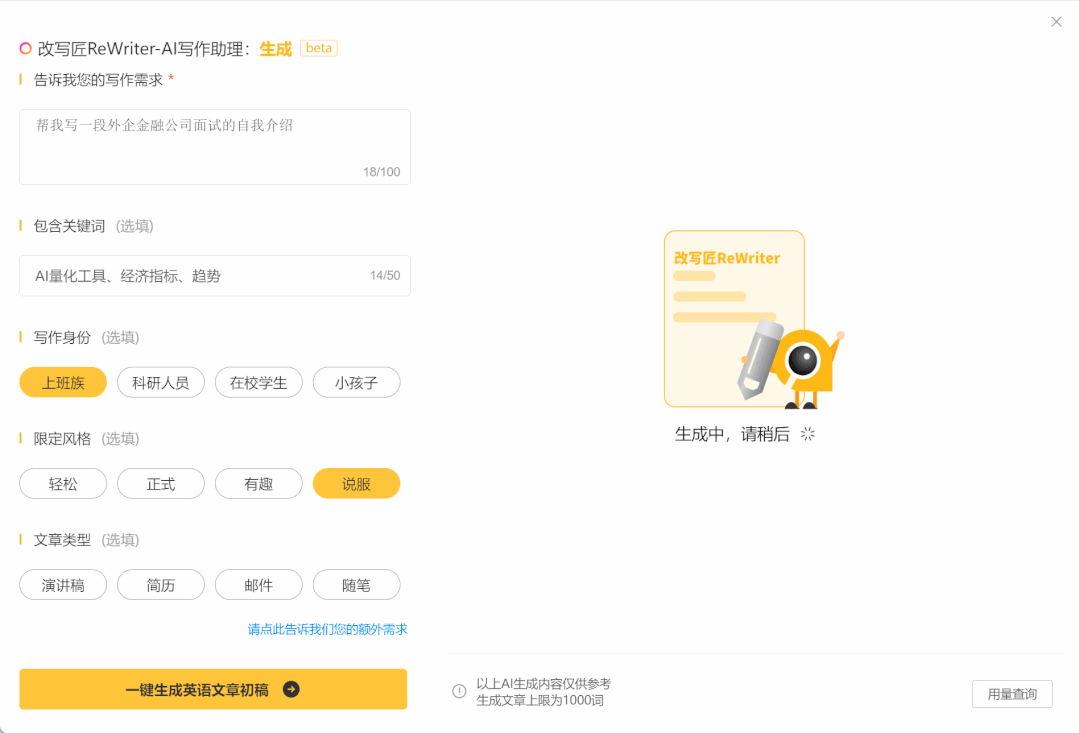The image size is (1079, 733).
Task: Enable the 正式 style option
Action: (x=160, y=483)
